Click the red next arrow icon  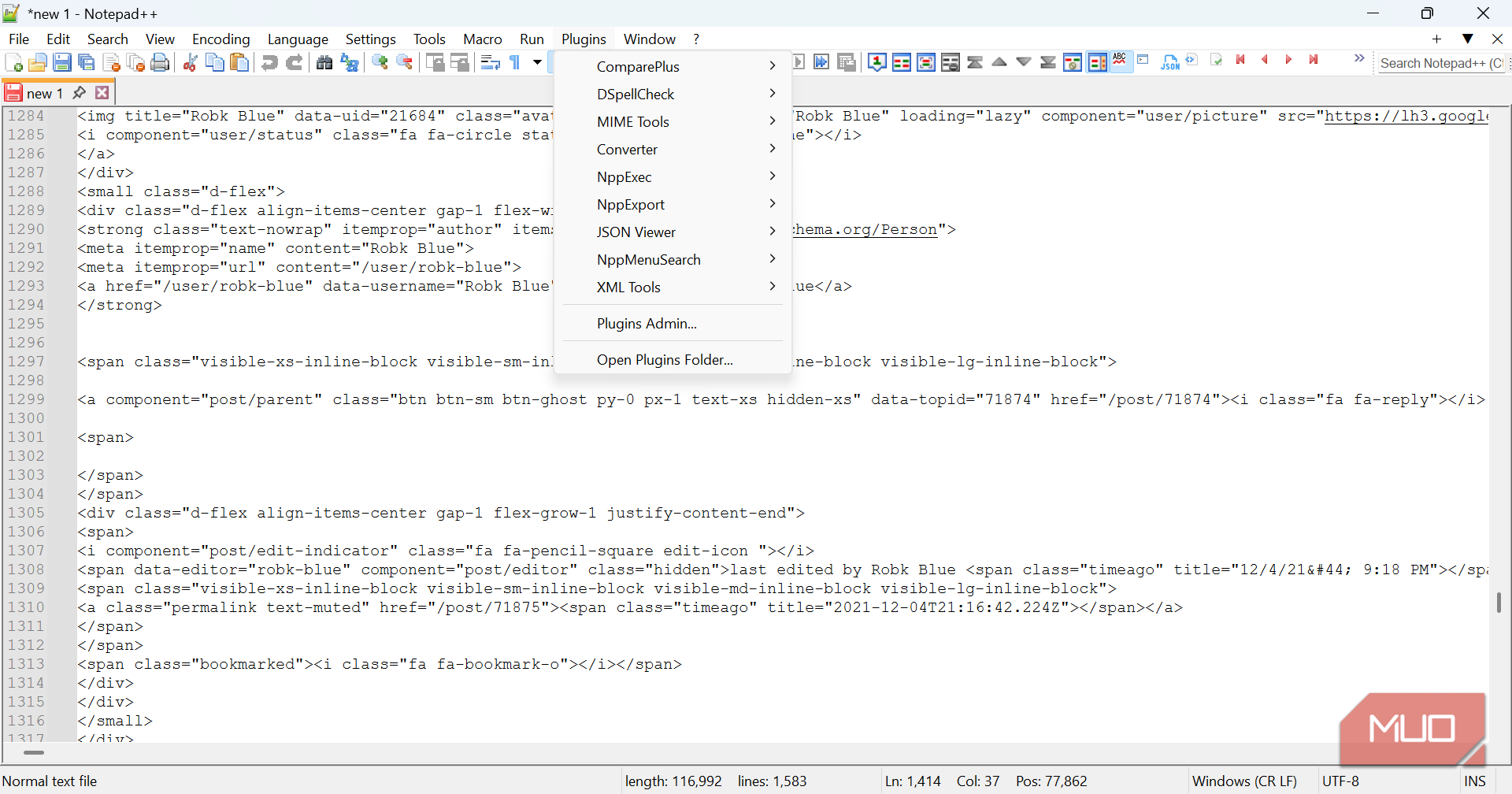click(x=1289, y=60)
